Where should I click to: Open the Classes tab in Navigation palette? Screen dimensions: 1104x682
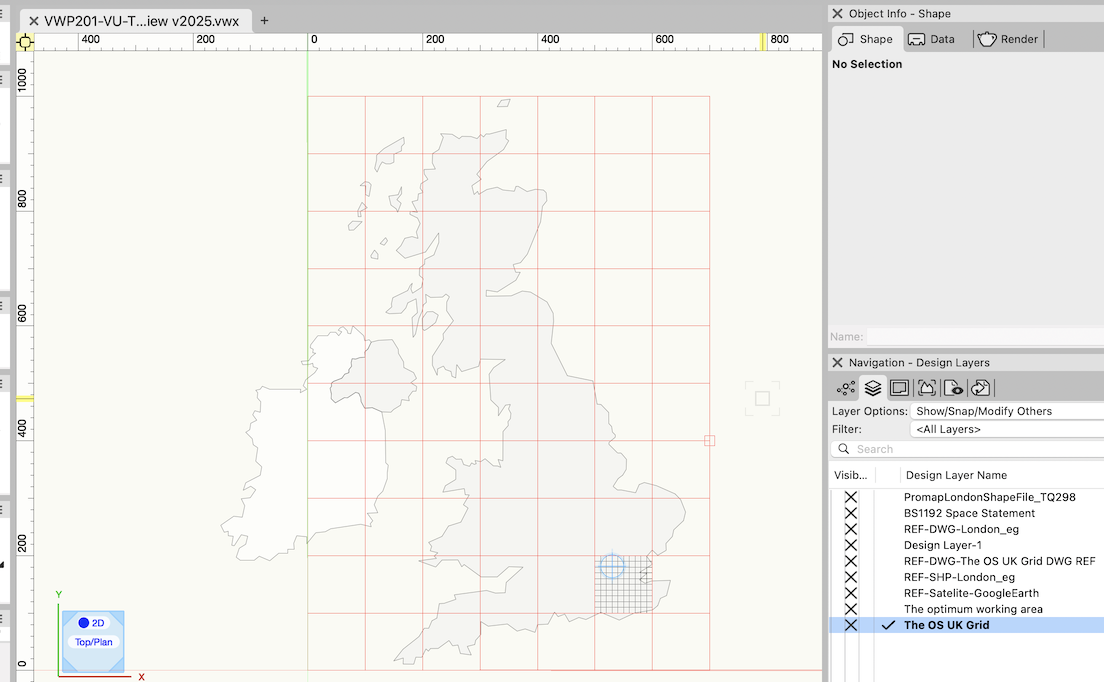(x=846, y=388)
